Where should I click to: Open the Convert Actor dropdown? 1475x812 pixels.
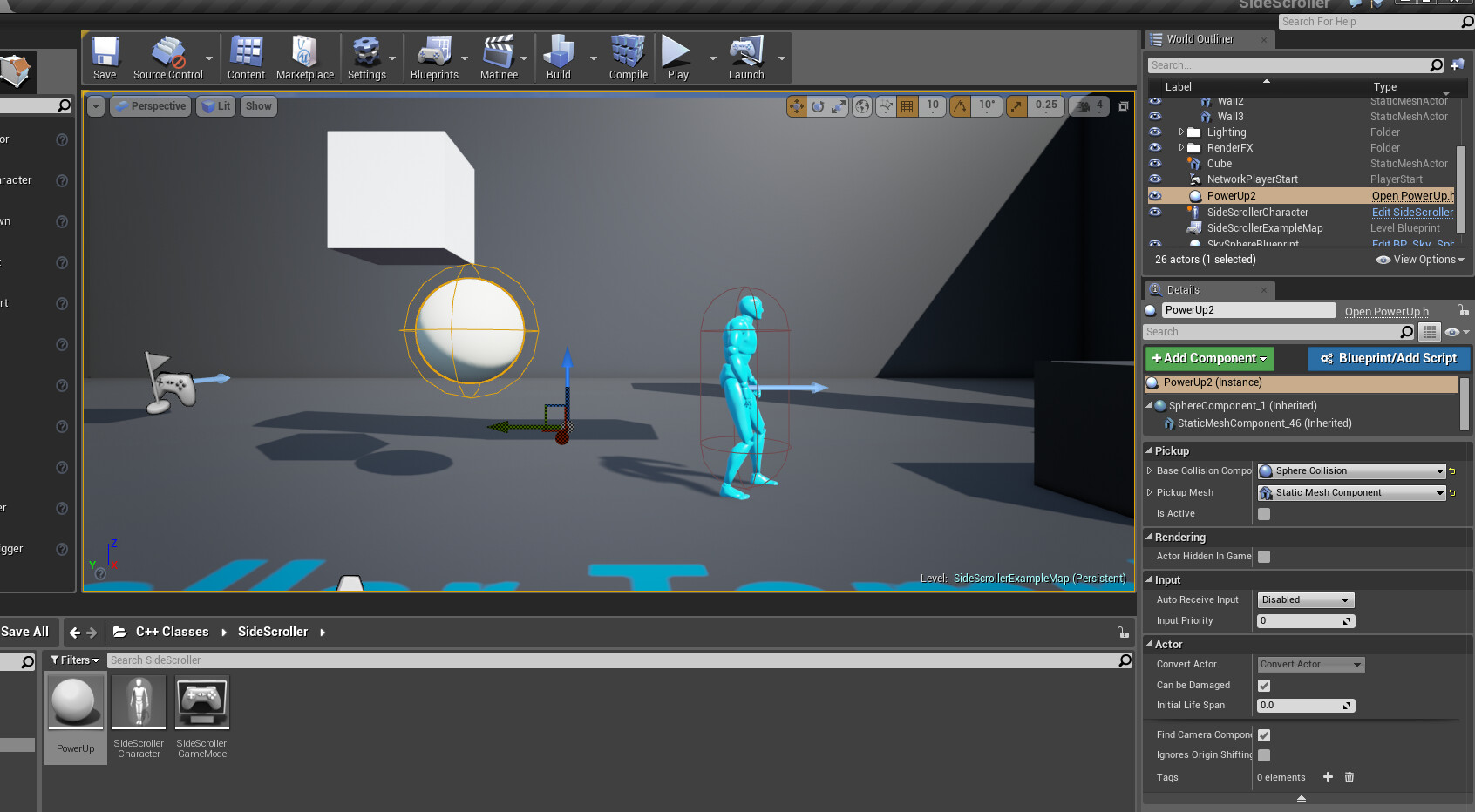[x=1310, y=665]
